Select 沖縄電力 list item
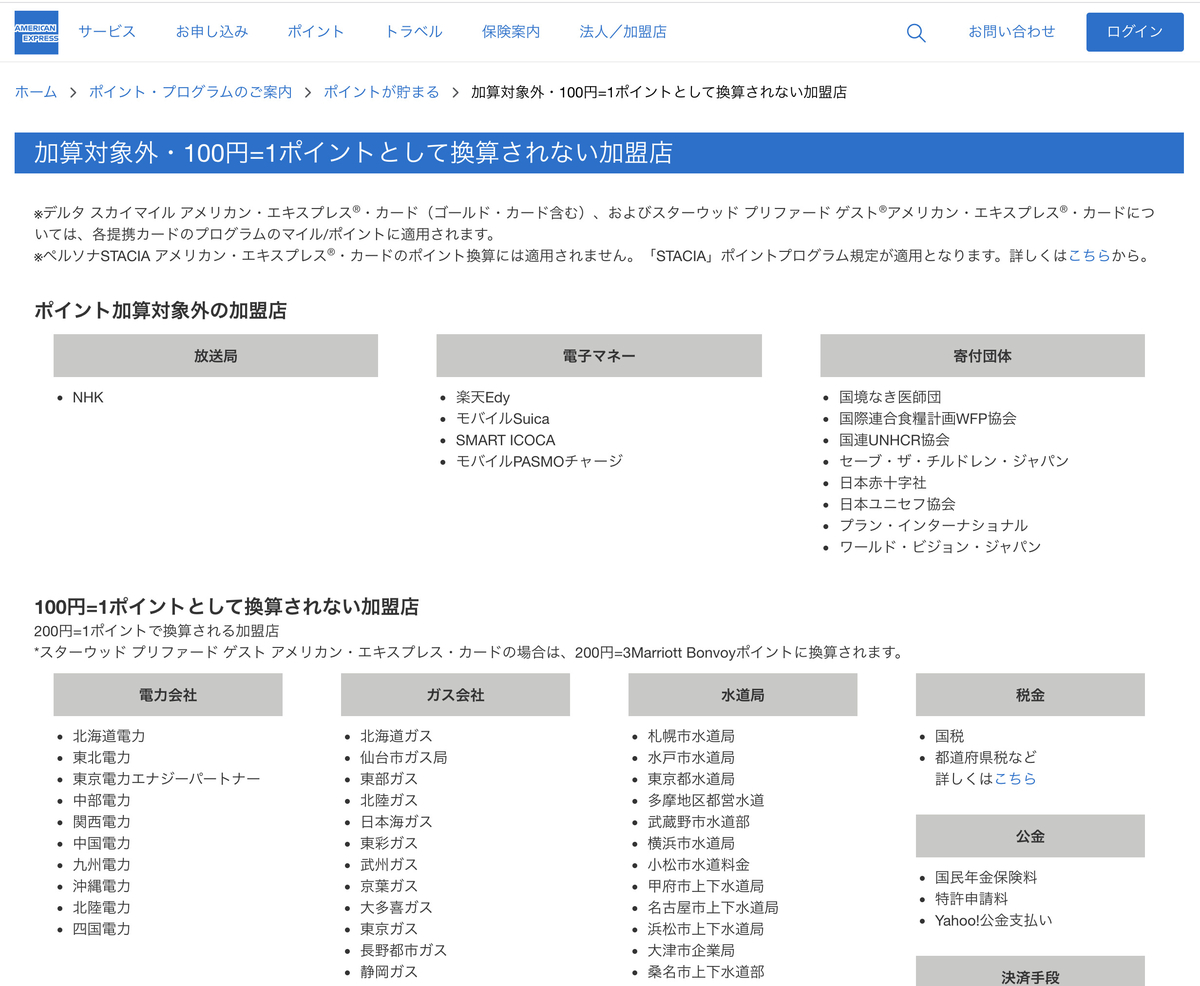The width and height of the screenshot is (1200, 986). coord(102,886)
